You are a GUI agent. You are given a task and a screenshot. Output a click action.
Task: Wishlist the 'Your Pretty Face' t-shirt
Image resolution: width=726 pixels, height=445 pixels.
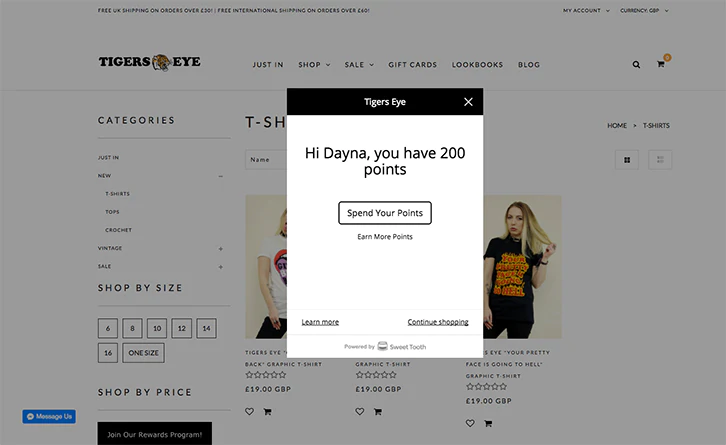coord(470,423)
